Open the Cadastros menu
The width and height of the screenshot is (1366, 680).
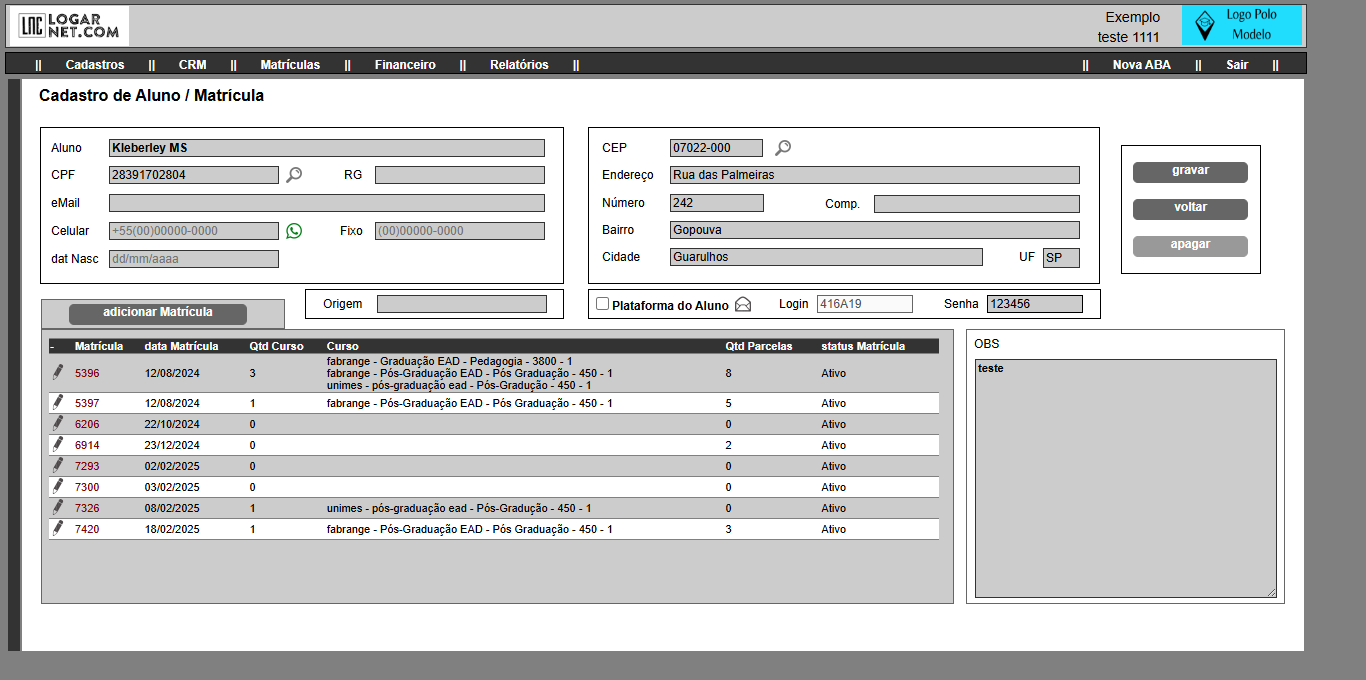pyautogui.click(x=95, y=65)
